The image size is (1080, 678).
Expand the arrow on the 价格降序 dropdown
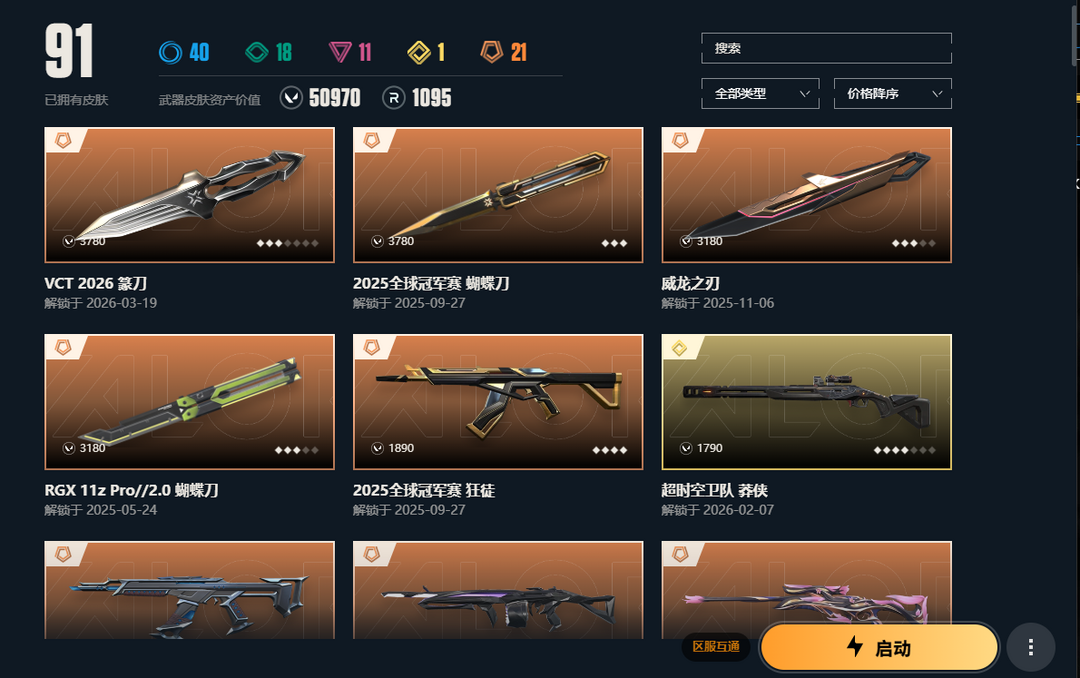937,94
